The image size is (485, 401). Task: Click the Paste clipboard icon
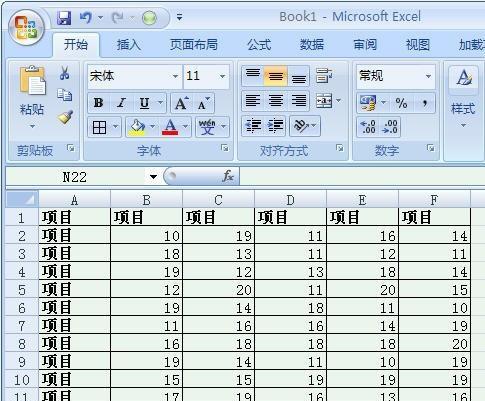[x=32, y=80]
